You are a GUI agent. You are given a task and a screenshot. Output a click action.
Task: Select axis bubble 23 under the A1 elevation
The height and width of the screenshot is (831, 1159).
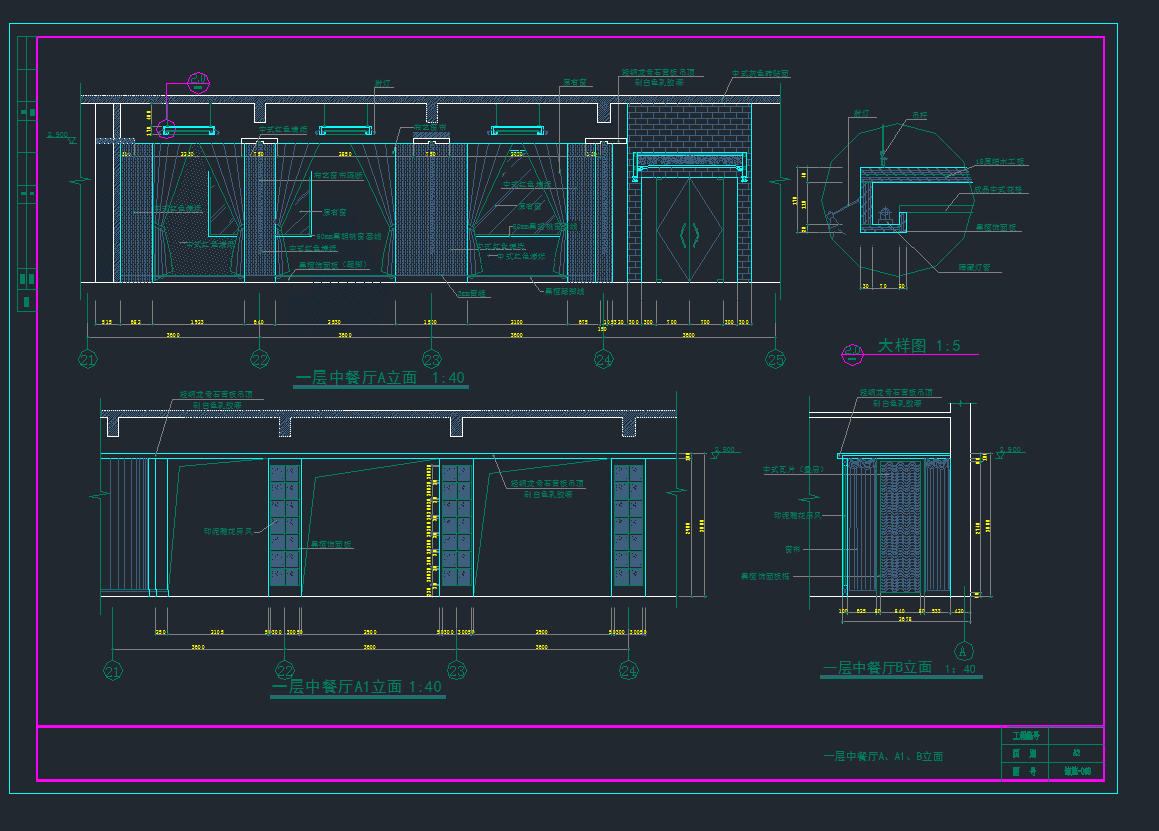tap(457, 670)
